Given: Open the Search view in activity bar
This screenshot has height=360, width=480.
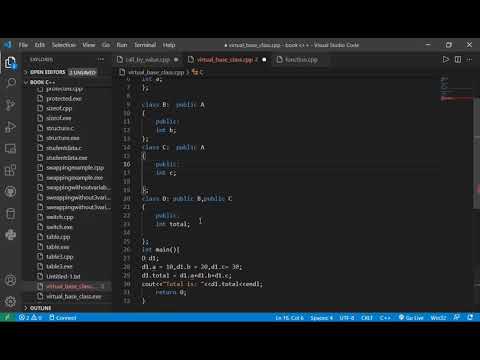Looking at the screenshot, I should click(x=10, y=83).
